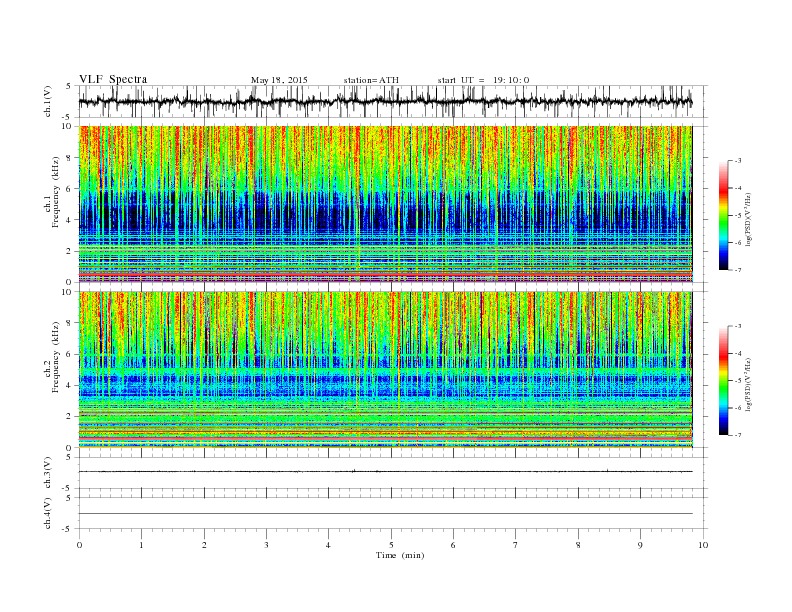Click the "8" kHz tick of ch.1 spectrogram

pyautogui.click(x=70, y=158)
